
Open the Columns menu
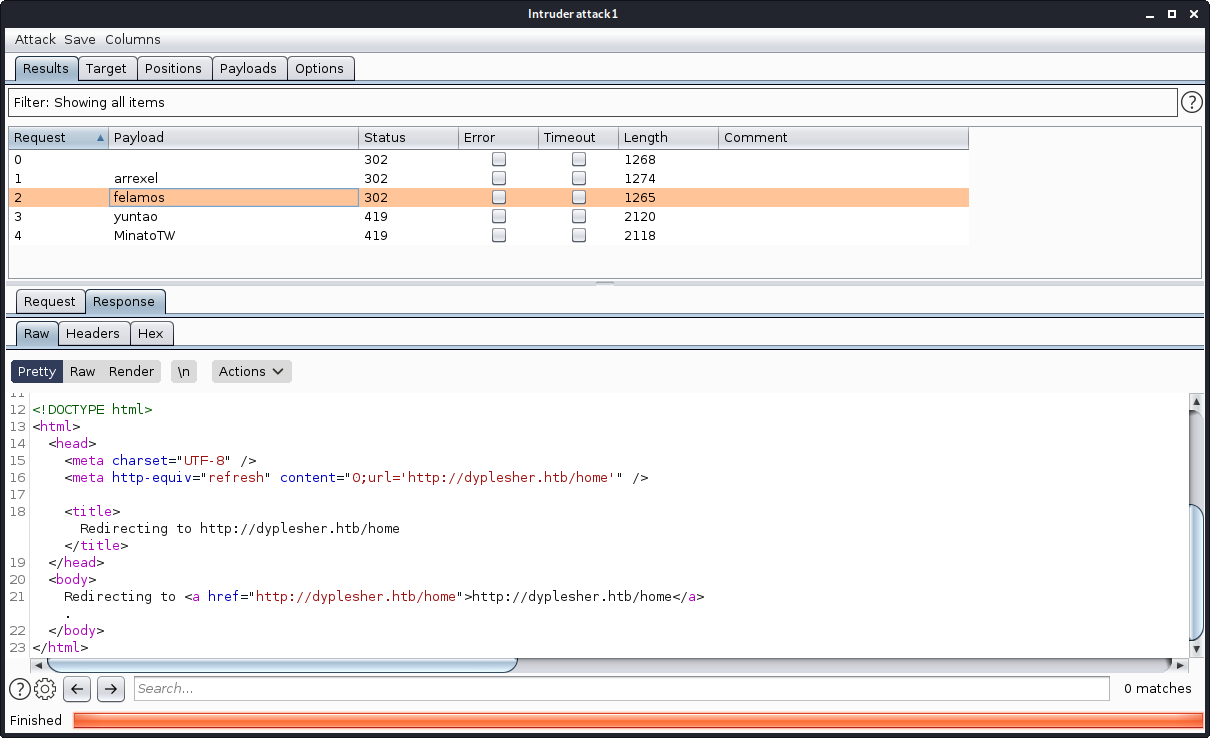coord(132,39)
